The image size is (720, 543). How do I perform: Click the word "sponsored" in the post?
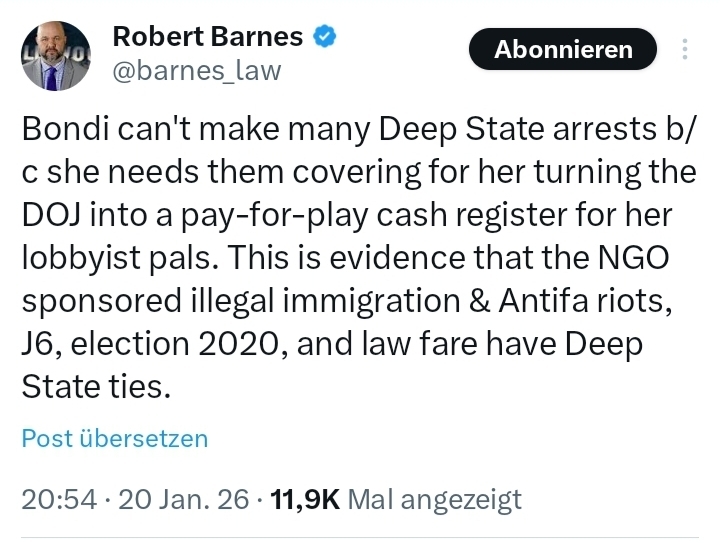point(108,301)
